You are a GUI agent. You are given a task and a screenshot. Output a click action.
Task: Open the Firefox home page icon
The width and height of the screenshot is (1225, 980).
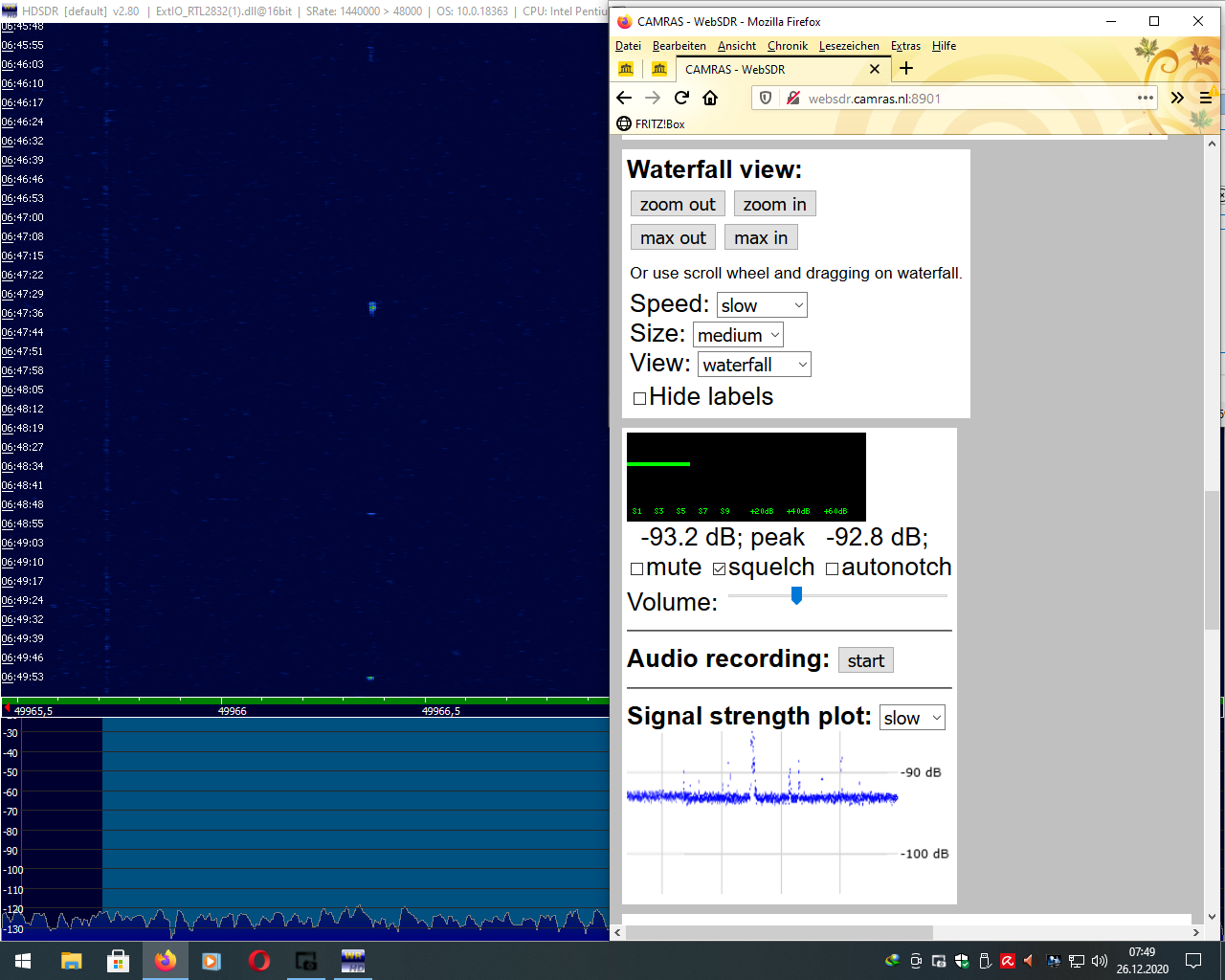point(710,98)
